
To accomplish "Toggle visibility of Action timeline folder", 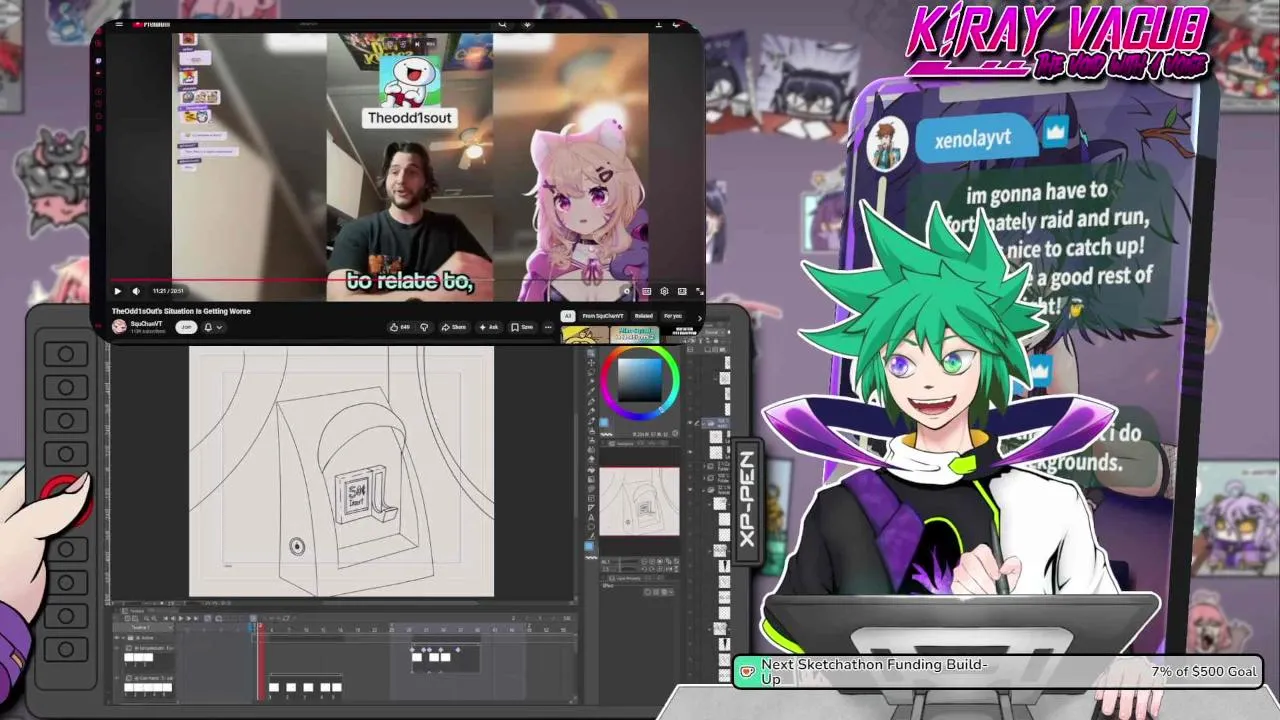I will pyautogui.click(x=116, y=637).
